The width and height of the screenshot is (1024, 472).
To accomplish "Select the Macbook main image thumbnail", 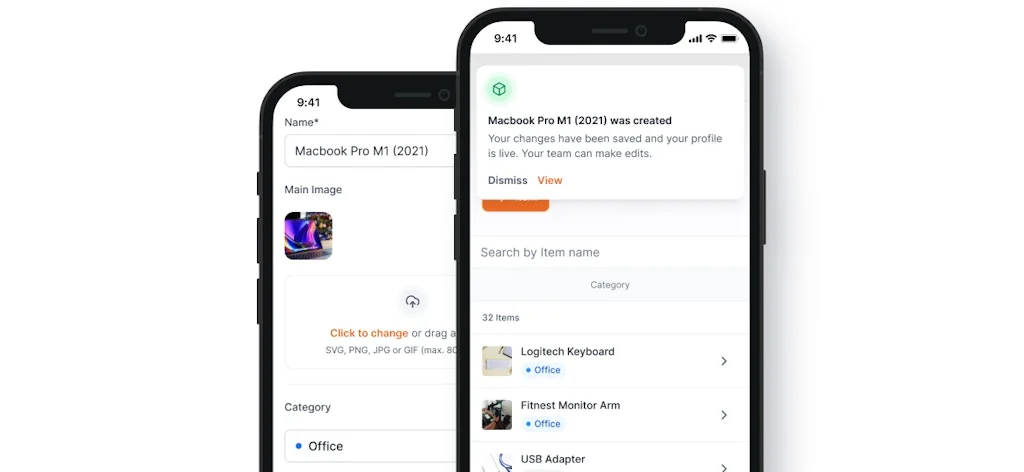I will (x=308, y=236).
